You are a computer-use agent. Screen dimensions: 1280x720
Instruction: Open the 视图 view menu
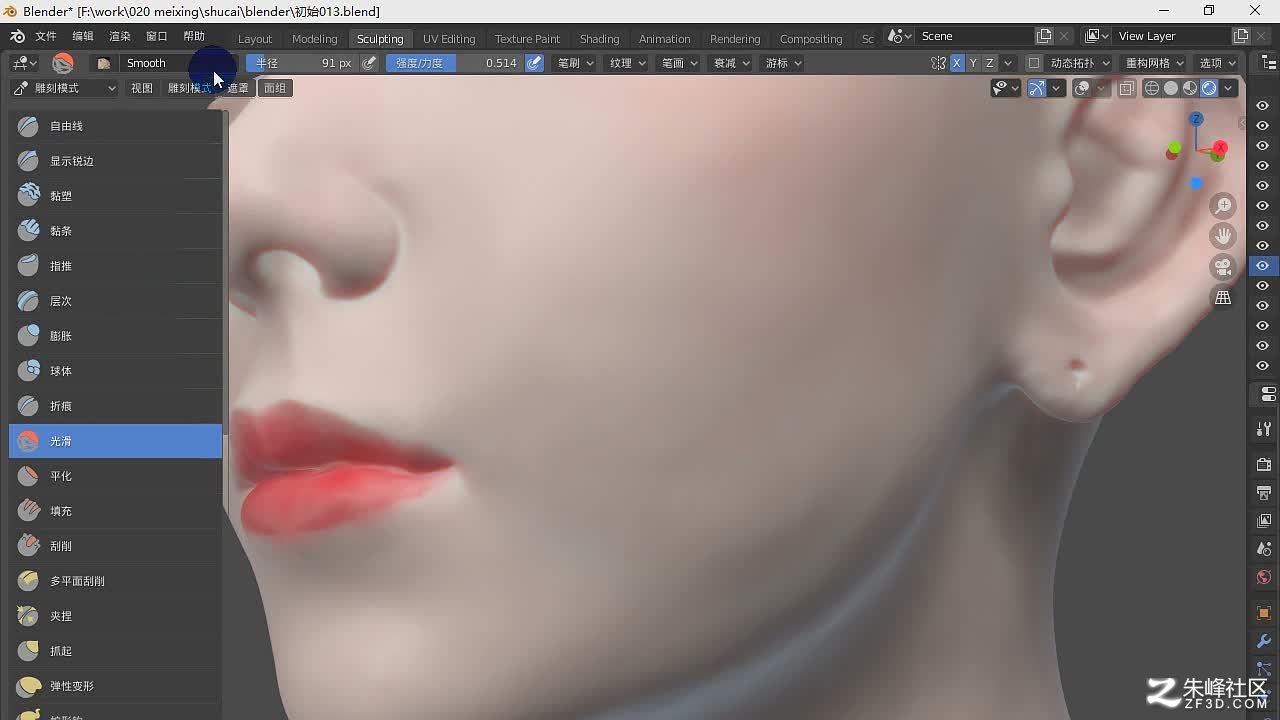tap(142, 88)
